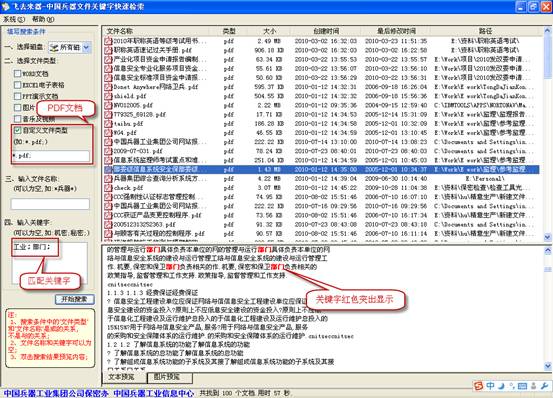The height and width of the screenshot is (398, 553).
Task: Enable the WORD文档 checkbox
Action: pyautogui.click(x=17, y=73)
